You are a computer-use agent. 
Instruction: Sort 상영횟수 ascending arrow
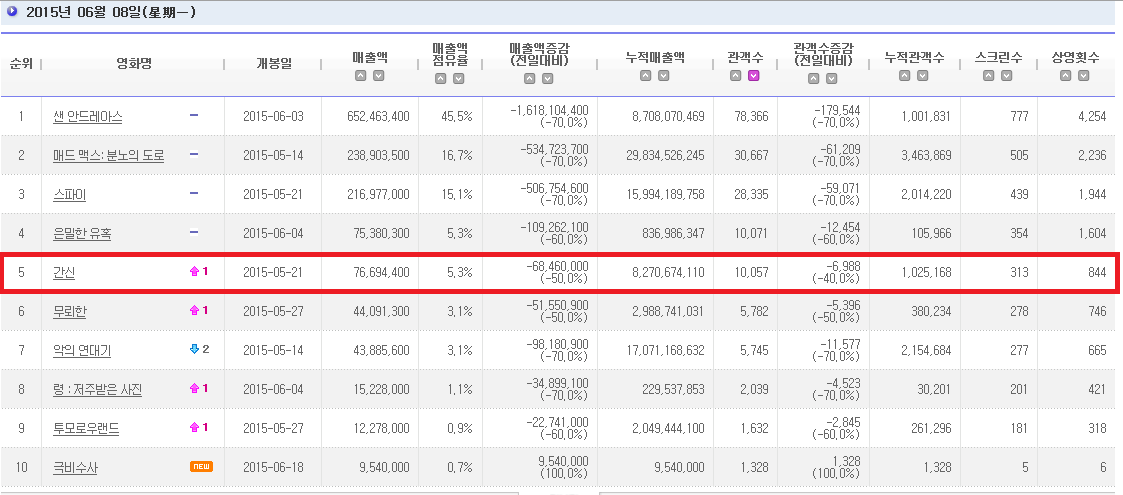click(x=1066, y=76)
